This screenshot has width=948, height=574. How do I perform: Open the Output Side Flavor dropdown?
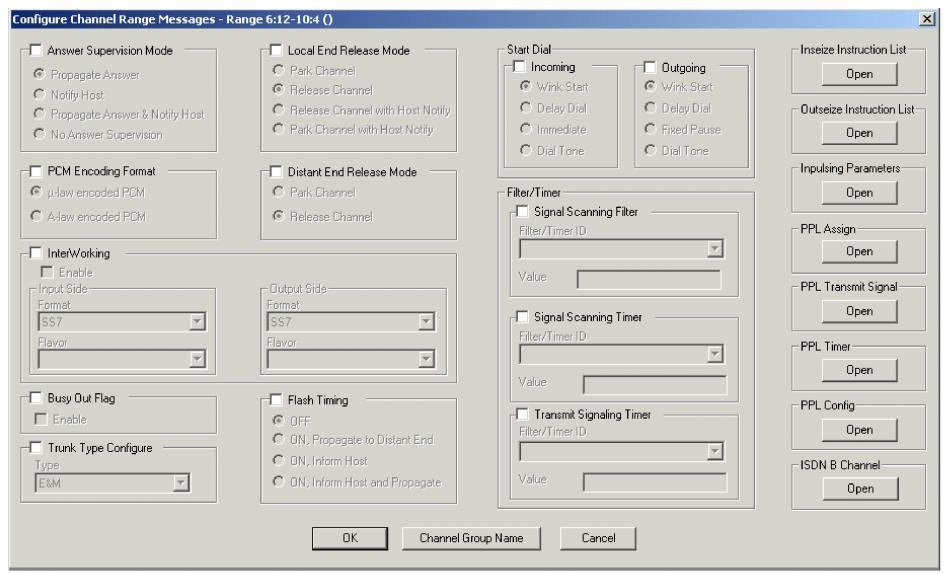tap(427, 360)
